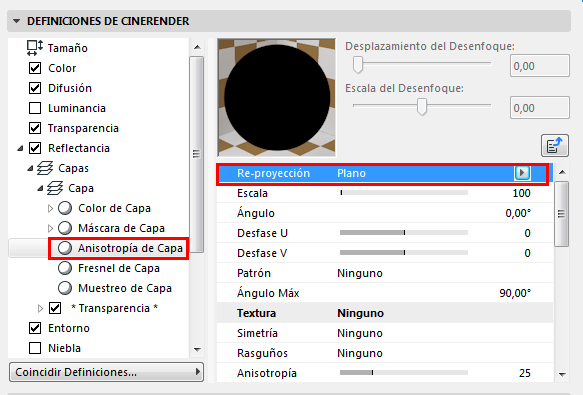Select the Simetría row value Ninguno

360,333
